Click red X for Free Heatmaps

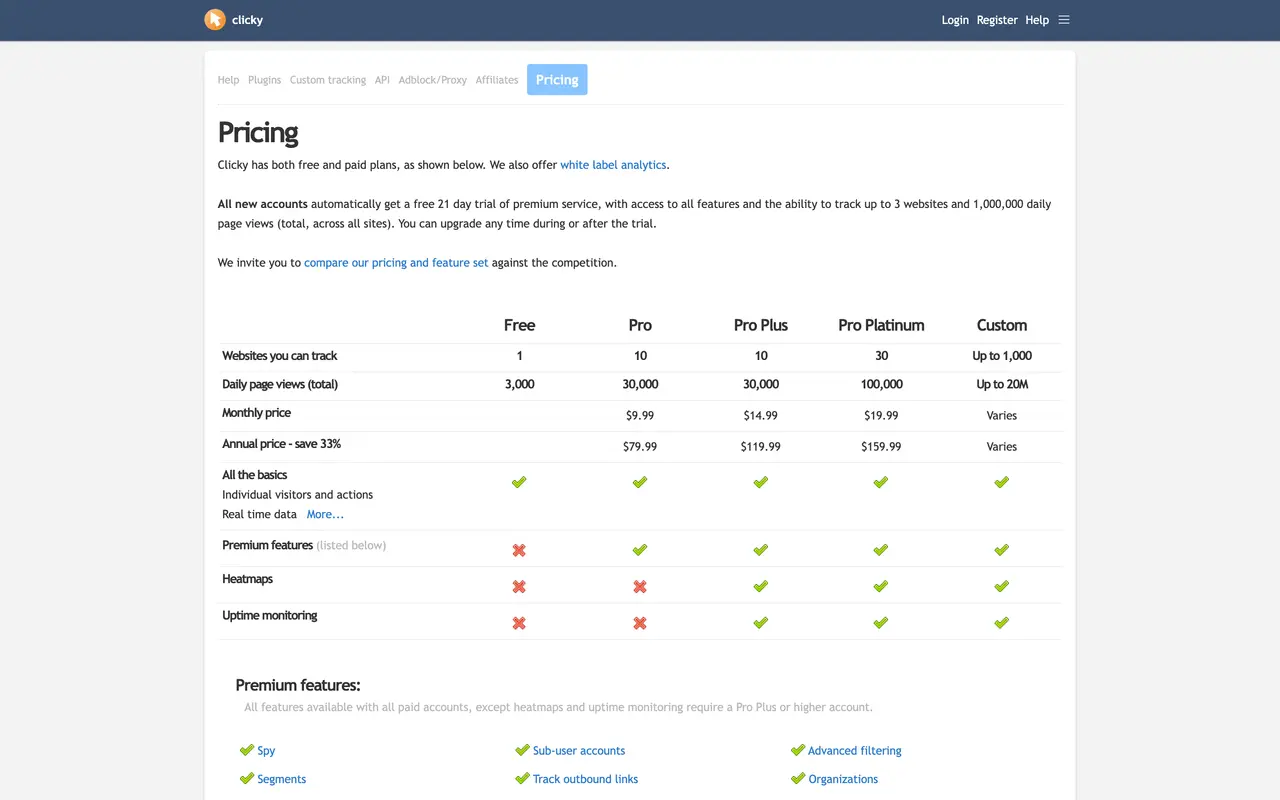click(x=519, y=586)
